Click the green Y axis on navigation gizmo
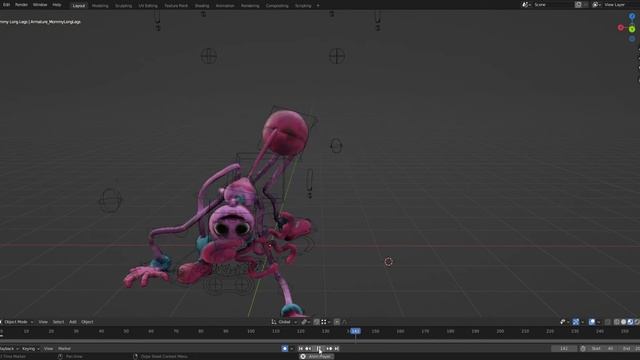This screenshot has height=360, width=640. [x=632, y=29]
